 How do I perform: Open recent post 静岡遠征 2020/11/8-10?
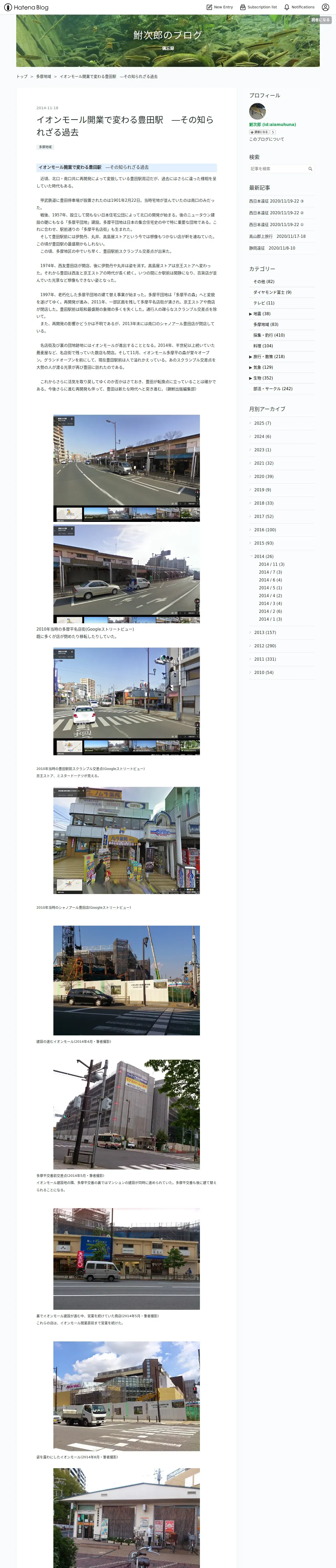[272, 248]
